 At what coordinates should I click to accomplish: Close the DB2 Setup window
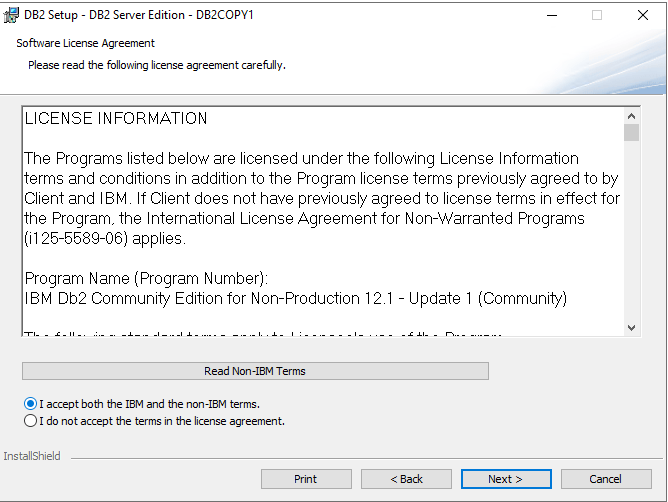(643, 15)
